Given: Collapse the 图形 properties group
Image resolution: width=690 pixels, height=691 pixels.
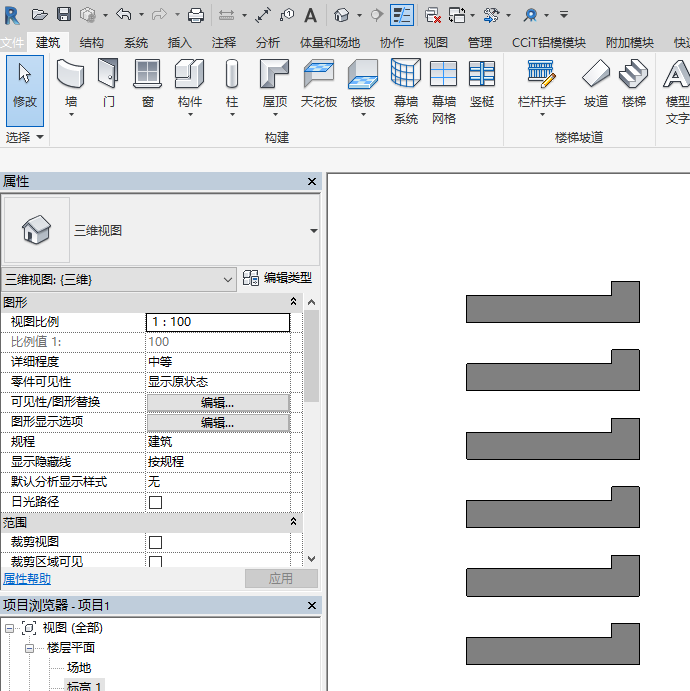Looking at the screenshot, I should [x=293, y=301].
